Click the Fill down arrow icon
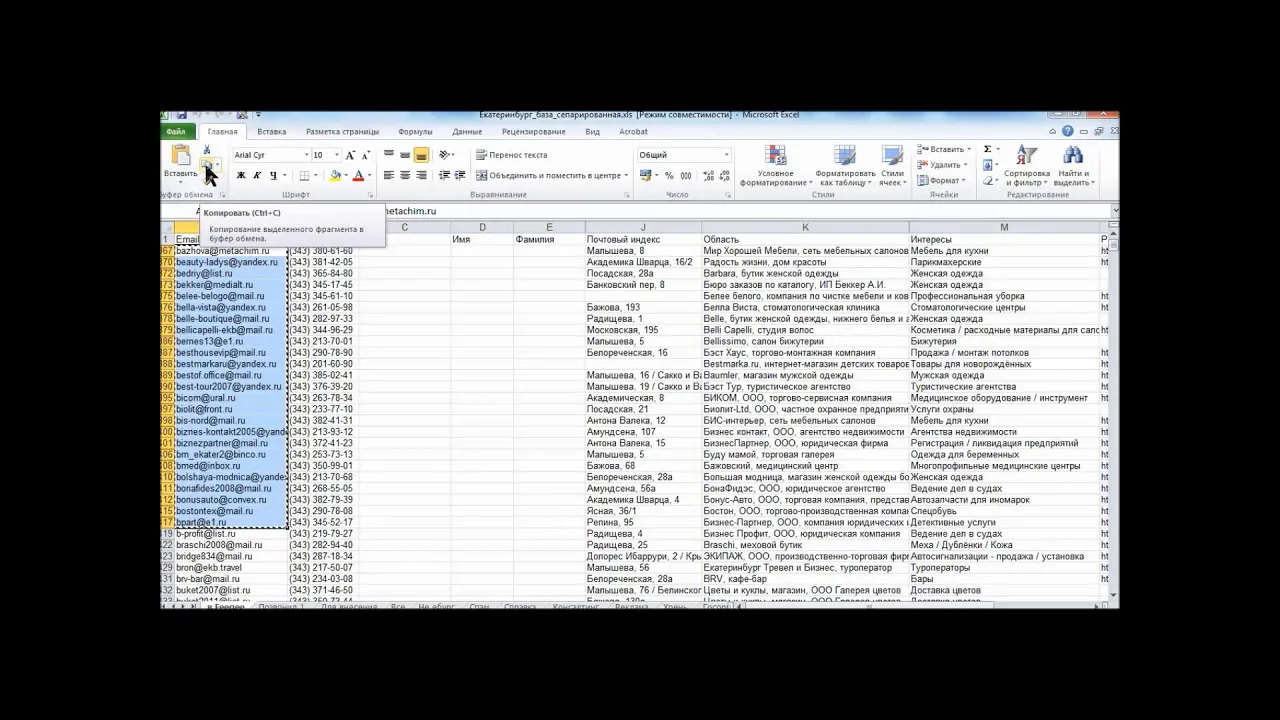 (x=987, y=165)
